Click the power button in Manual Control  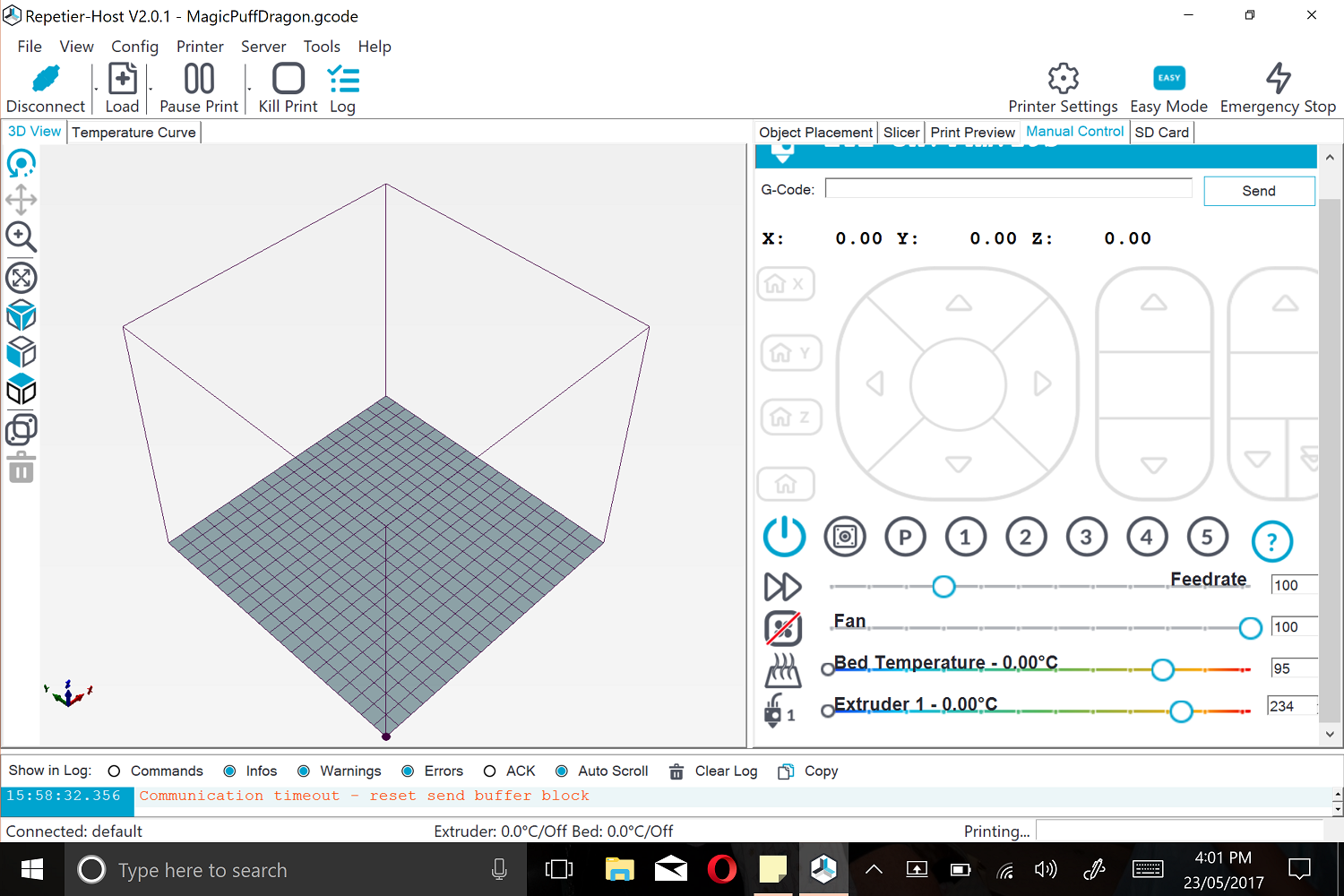click(x=784, y=536)
